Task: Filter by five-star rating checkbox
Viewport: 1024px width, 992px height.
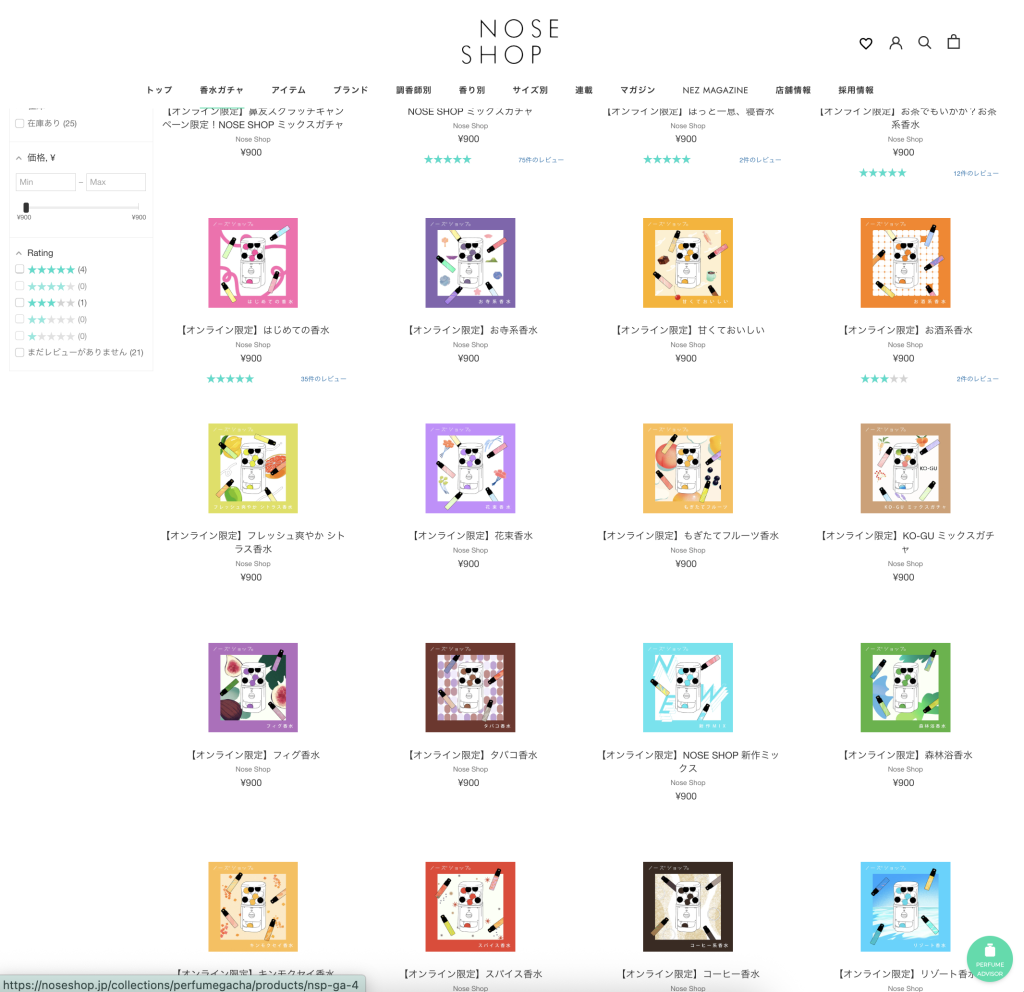Action: (x=20, y=269)
